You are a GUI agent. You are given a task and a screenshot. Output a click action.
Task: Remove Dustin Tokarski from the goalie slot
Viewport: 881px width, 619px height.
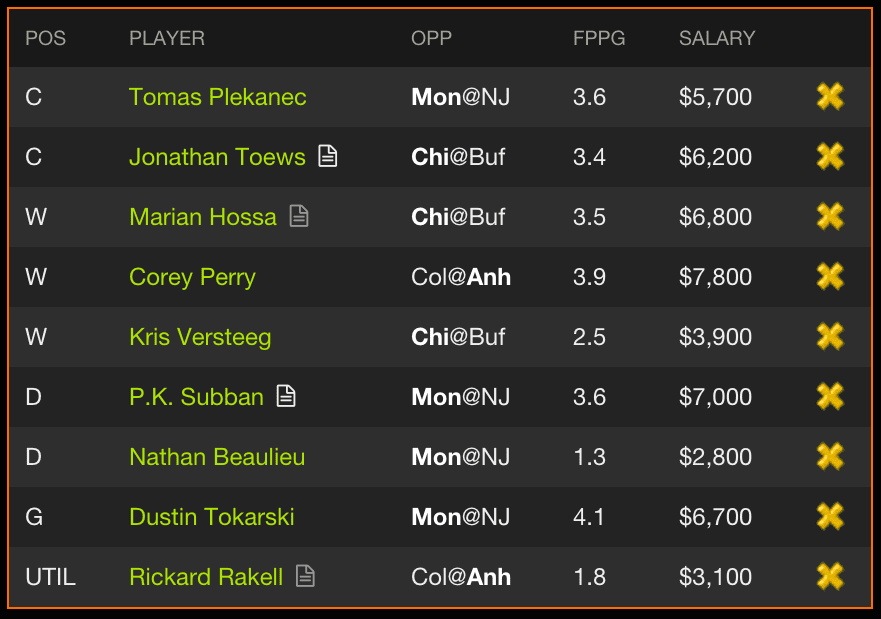click(829, 517)
